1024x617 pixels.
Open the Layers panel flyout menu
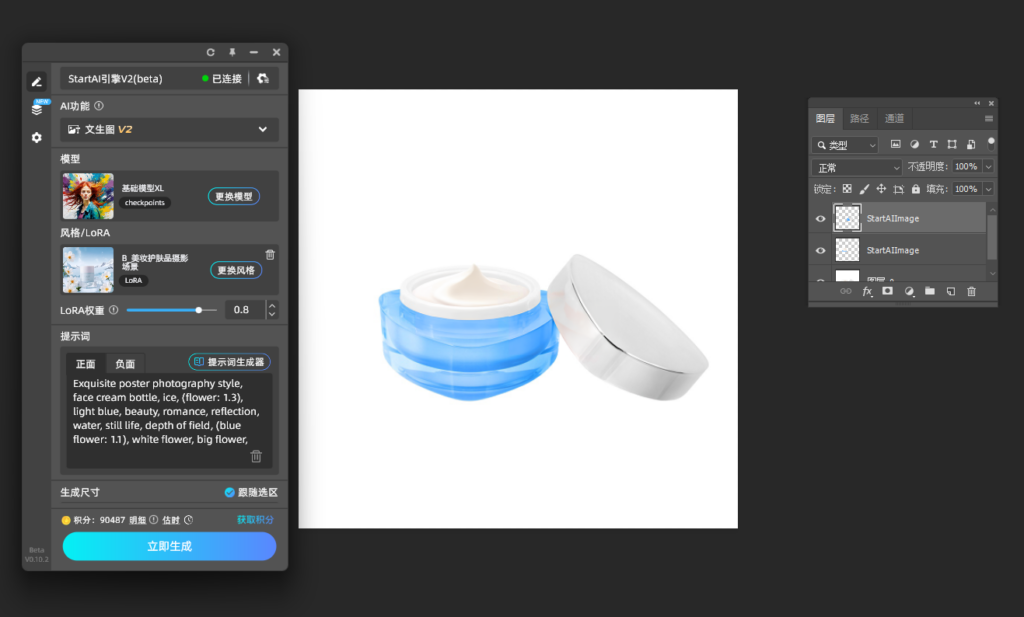pos(989,119)
